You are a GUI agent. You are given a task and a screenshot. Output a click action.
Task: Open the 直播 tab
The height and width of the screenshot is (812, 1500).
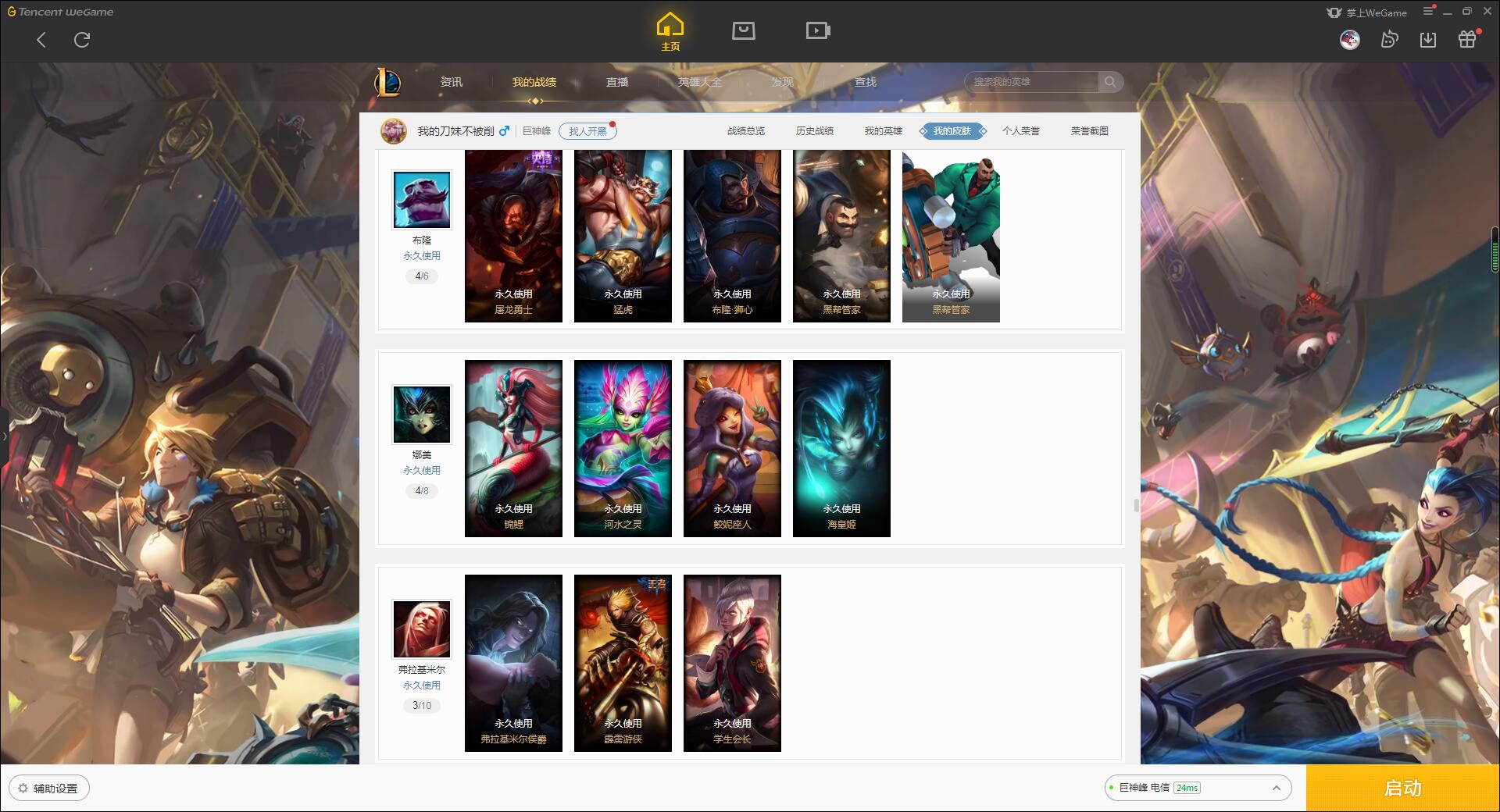coord(617,82)
